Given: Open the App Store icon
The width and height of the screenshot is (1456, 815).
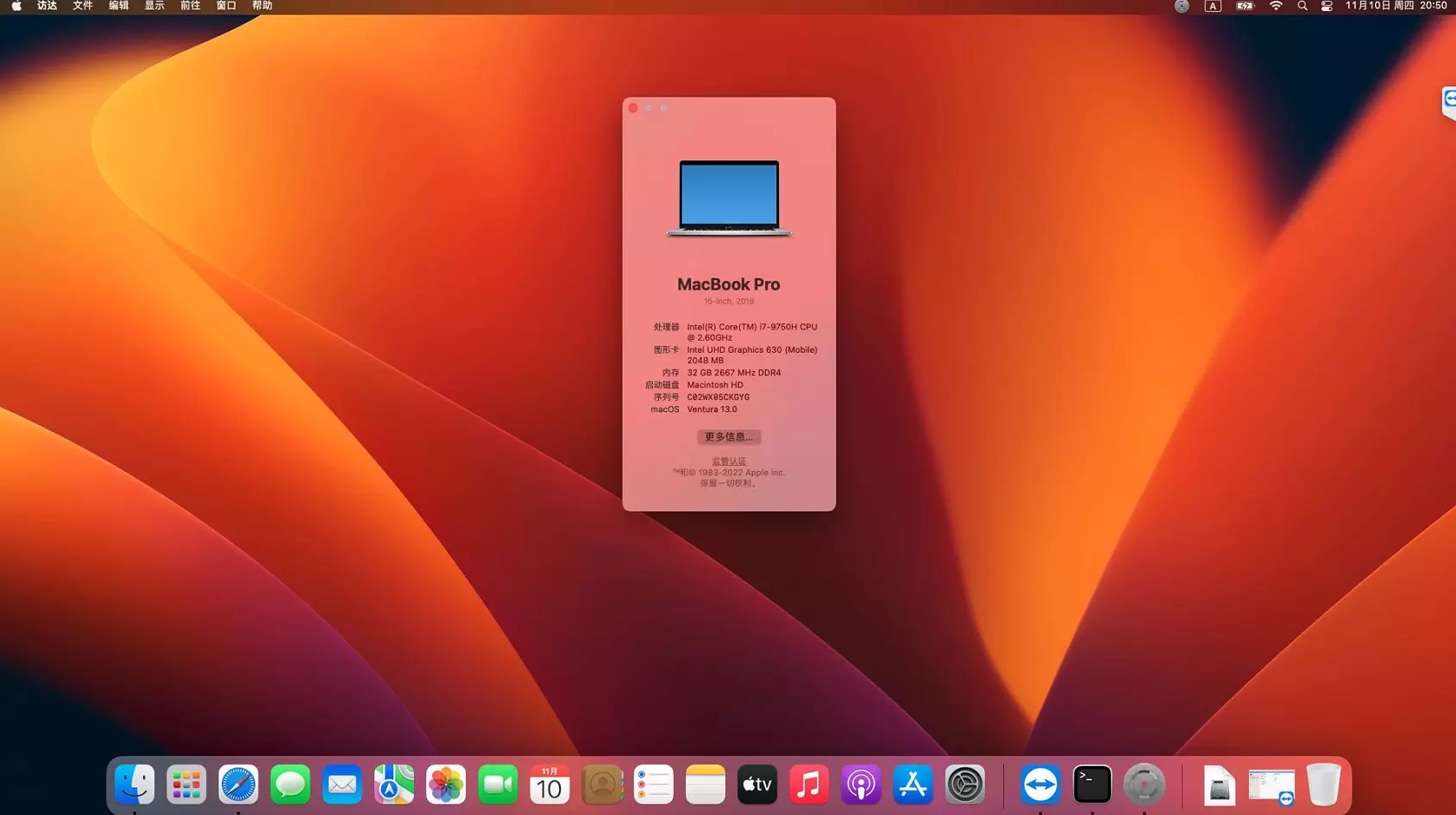Looking at the screenshot, I should point(913,785).
